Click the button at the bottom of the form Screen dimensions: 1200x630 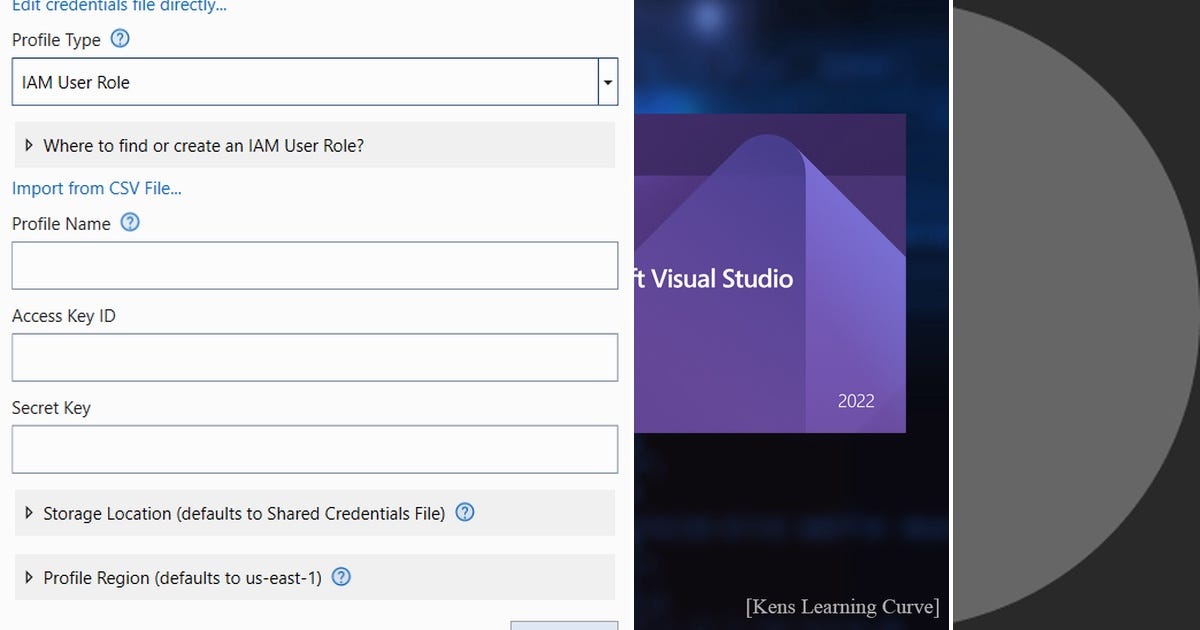(x=563, y=626)
